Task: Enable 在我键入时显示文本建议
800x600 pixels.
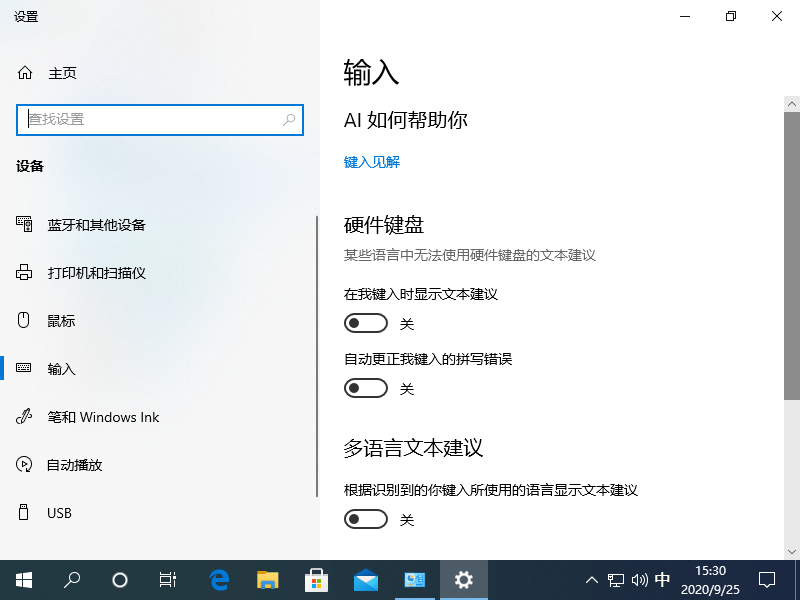Action: pyautogui.click(x=365, y=322)
